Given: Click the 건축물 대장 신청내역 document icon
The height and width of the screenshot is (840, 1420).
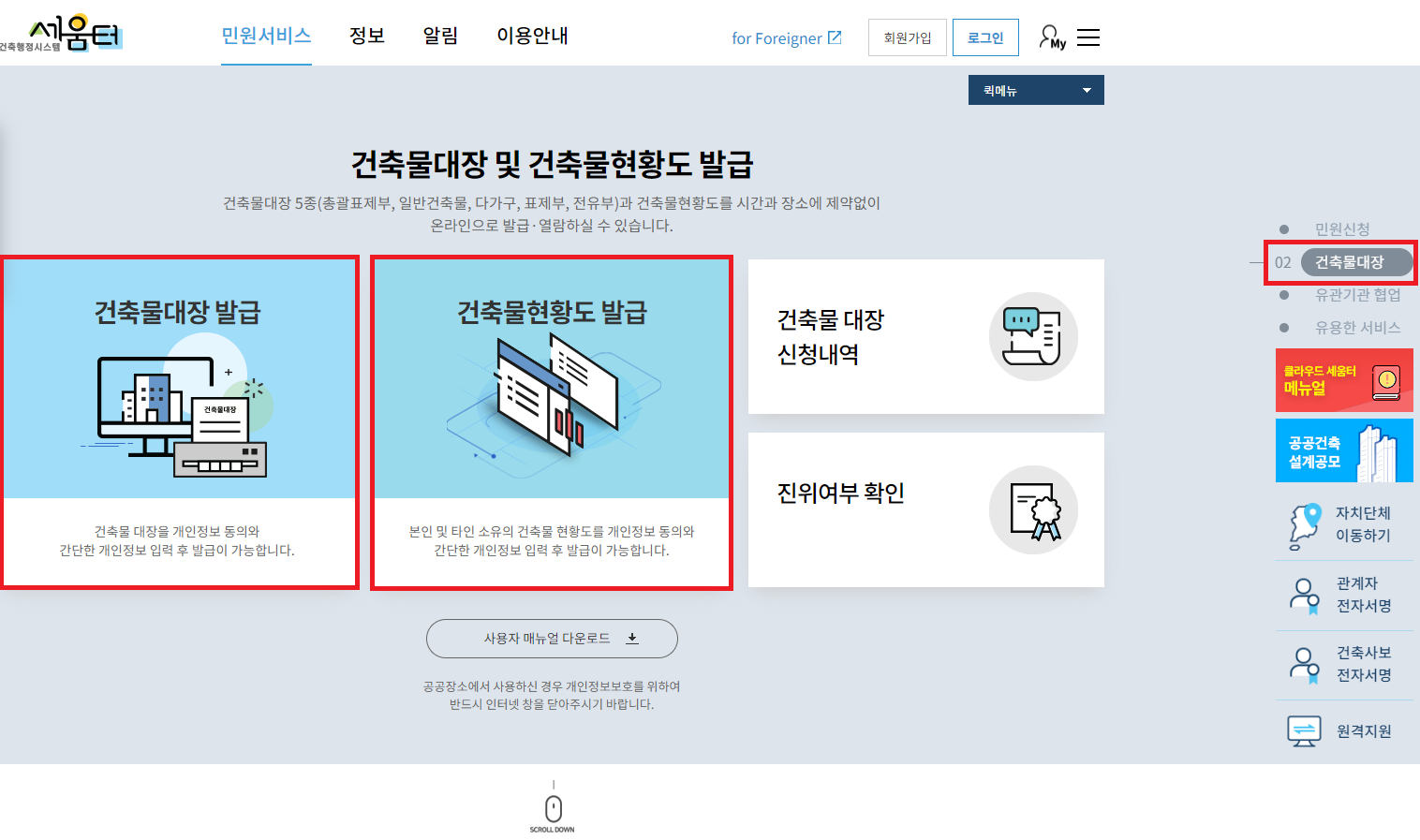Looking at the screenshot, I should 1033,336.
